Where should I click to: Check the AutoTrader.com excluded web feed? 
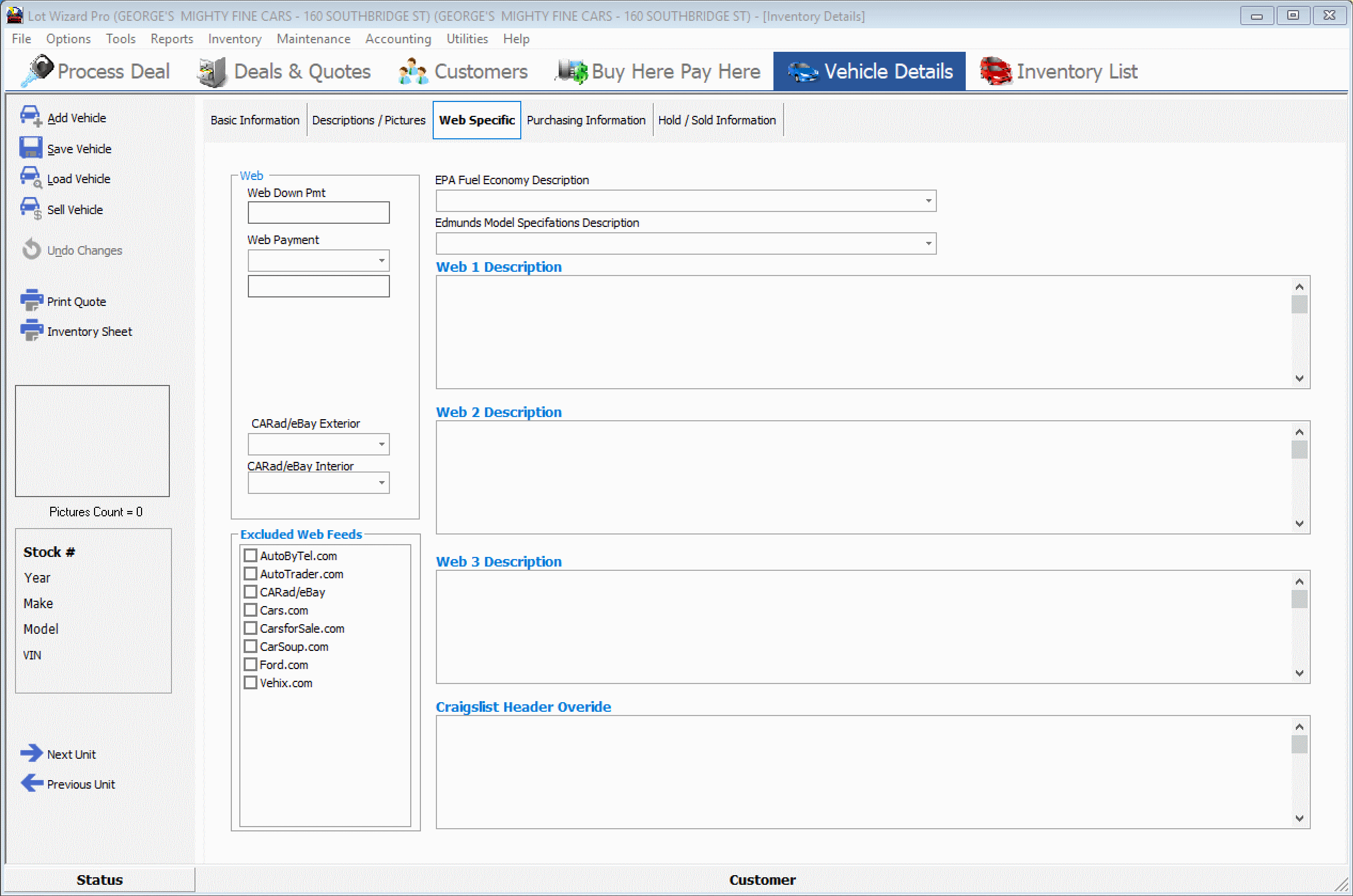click(x=251, y=573)
